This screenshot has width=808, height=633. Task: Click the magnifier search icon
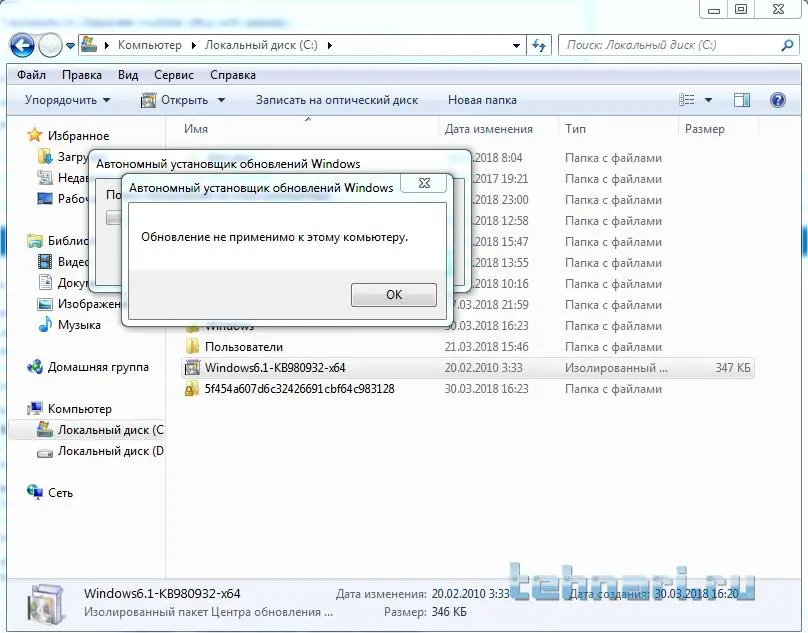tap(786, 45)
